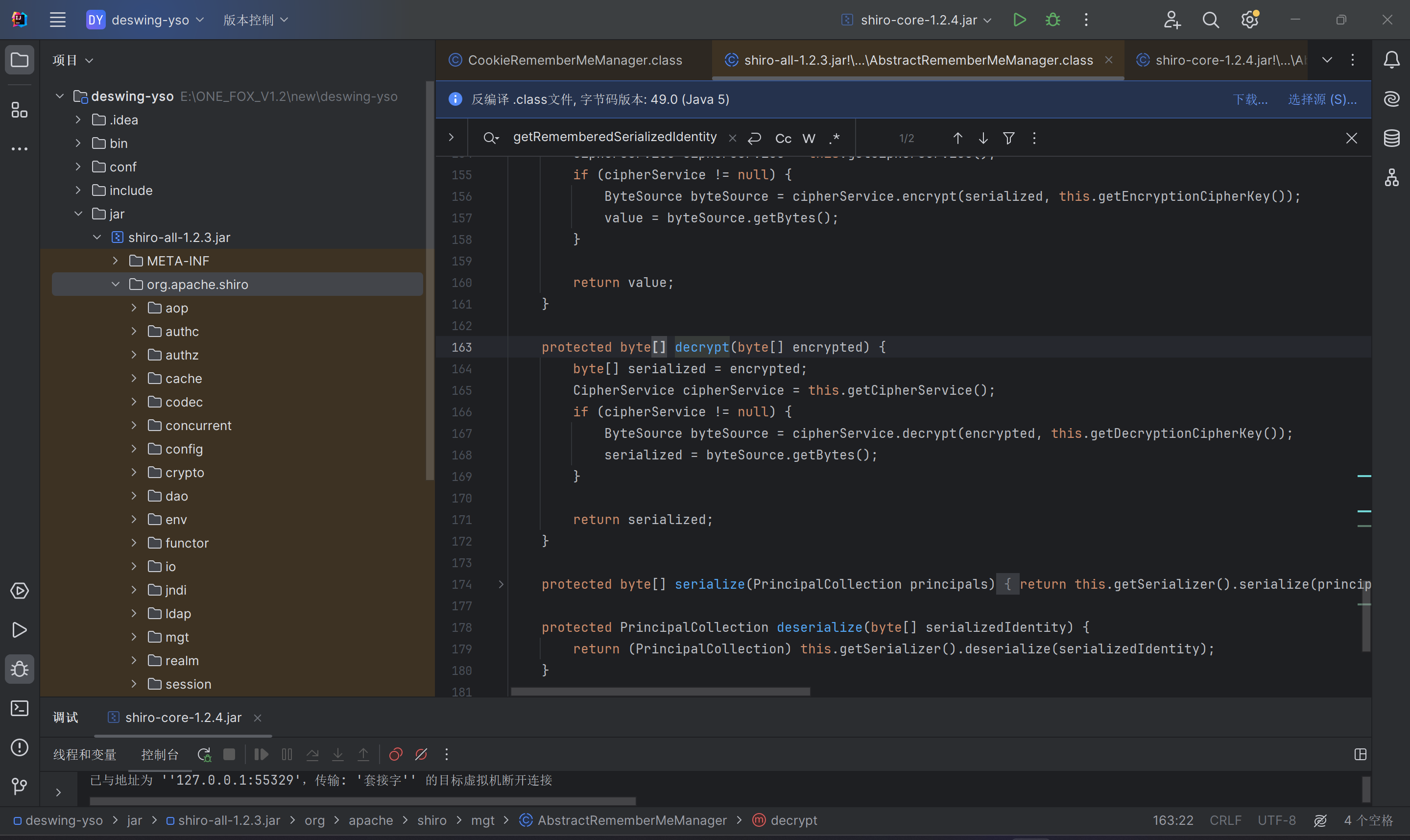The image size is (1410, 840).
Task: Open the Terminal tool window
Action: 20,708
